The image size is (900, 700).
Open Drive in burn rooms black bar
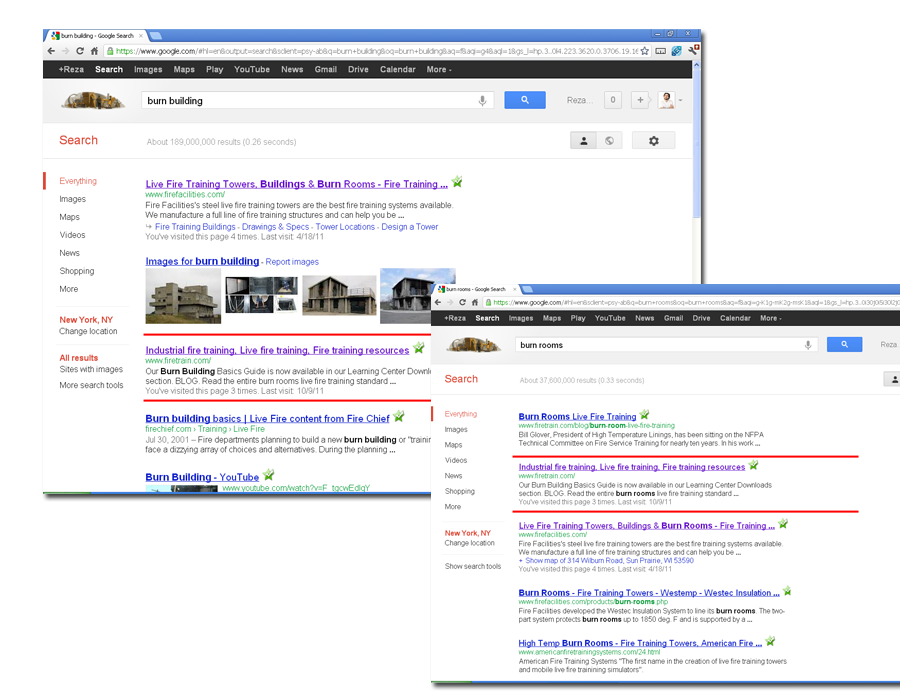pos(701,318)
